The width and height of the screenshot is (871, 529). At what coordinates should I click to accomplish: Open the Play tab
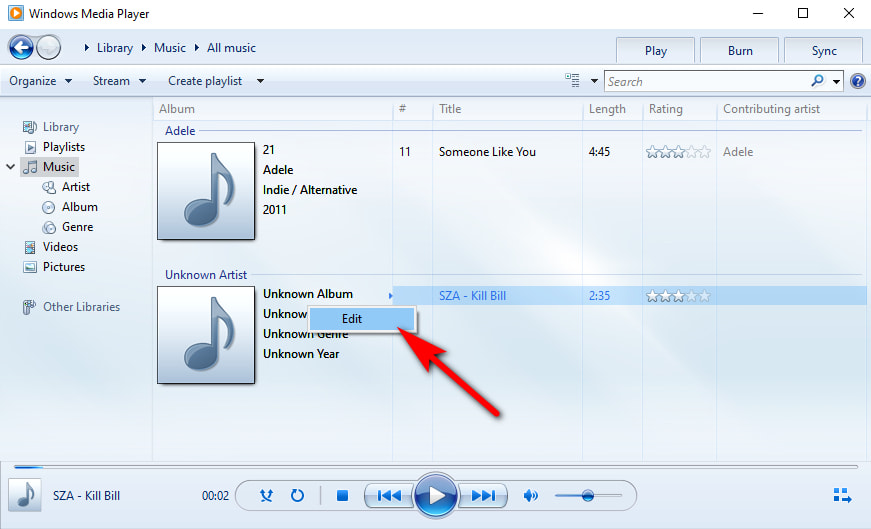tap(655, 51)
